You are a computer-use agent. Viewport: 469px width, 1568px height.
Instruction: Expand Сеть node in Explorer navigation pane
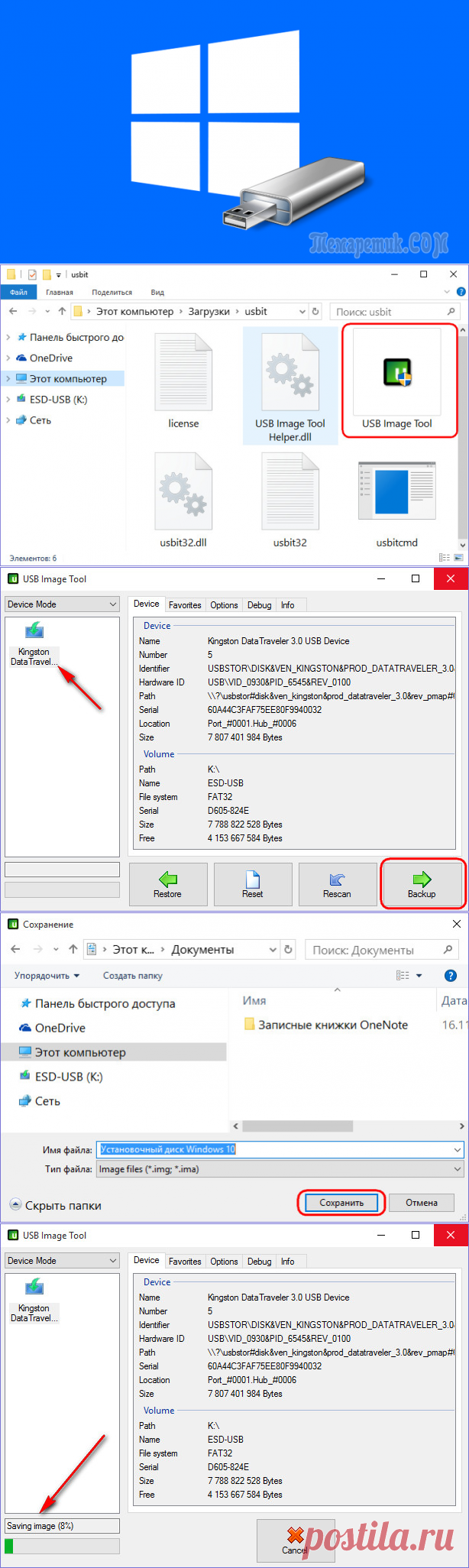(x=8, y=420)
